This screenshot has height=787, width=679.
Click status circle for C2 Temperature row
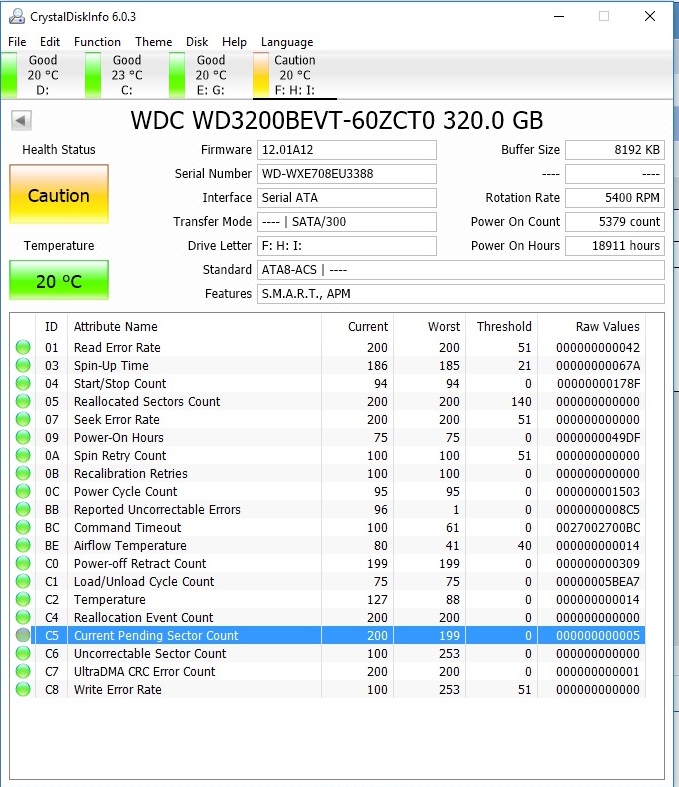point(23,599)
